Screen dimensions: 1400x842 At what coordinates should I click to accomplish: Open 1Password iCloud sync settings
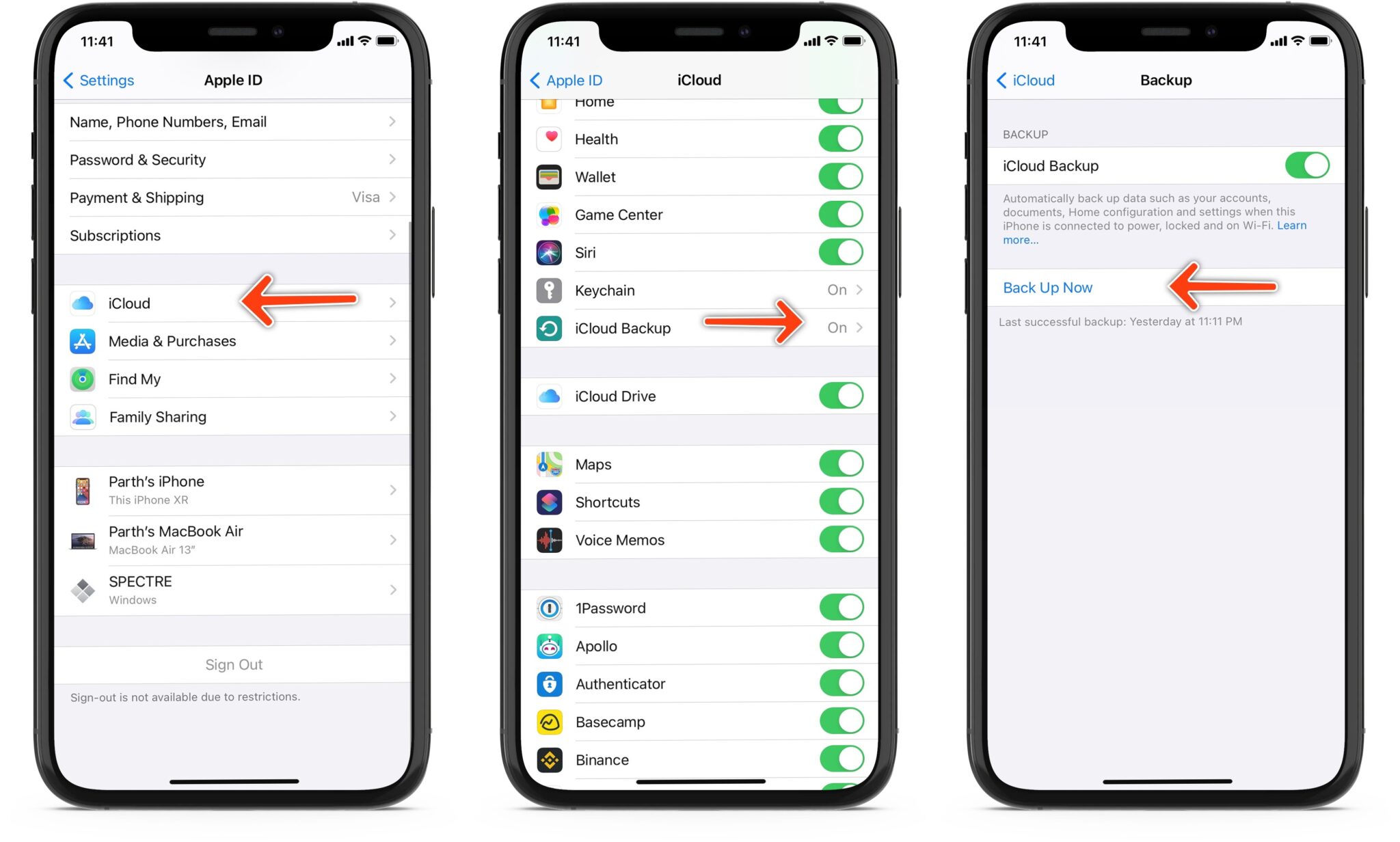(700, 608)
